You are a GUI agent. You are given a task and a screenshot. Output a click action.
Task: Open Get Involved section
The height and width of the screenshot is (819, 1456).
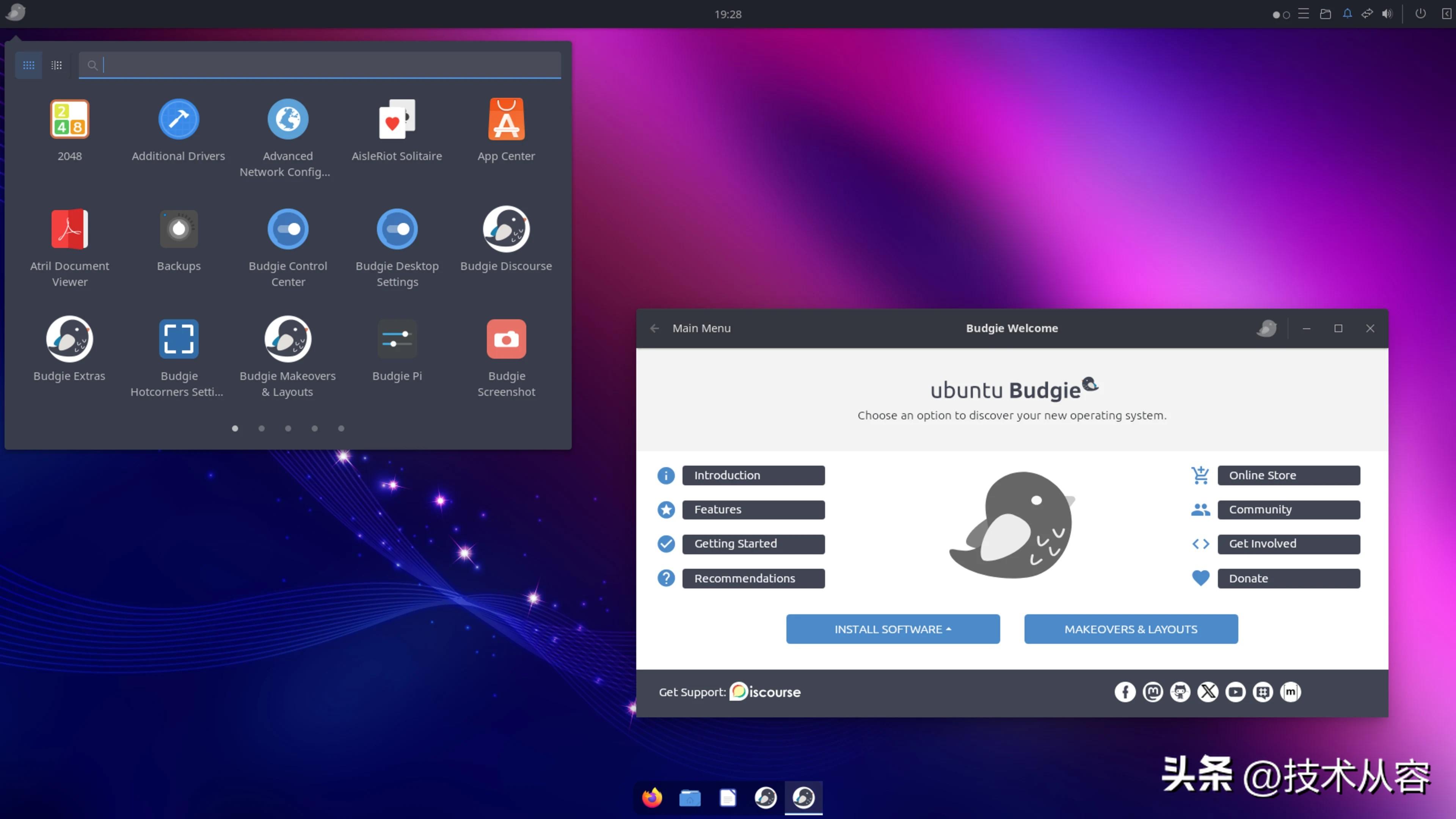pos(1289,544)
